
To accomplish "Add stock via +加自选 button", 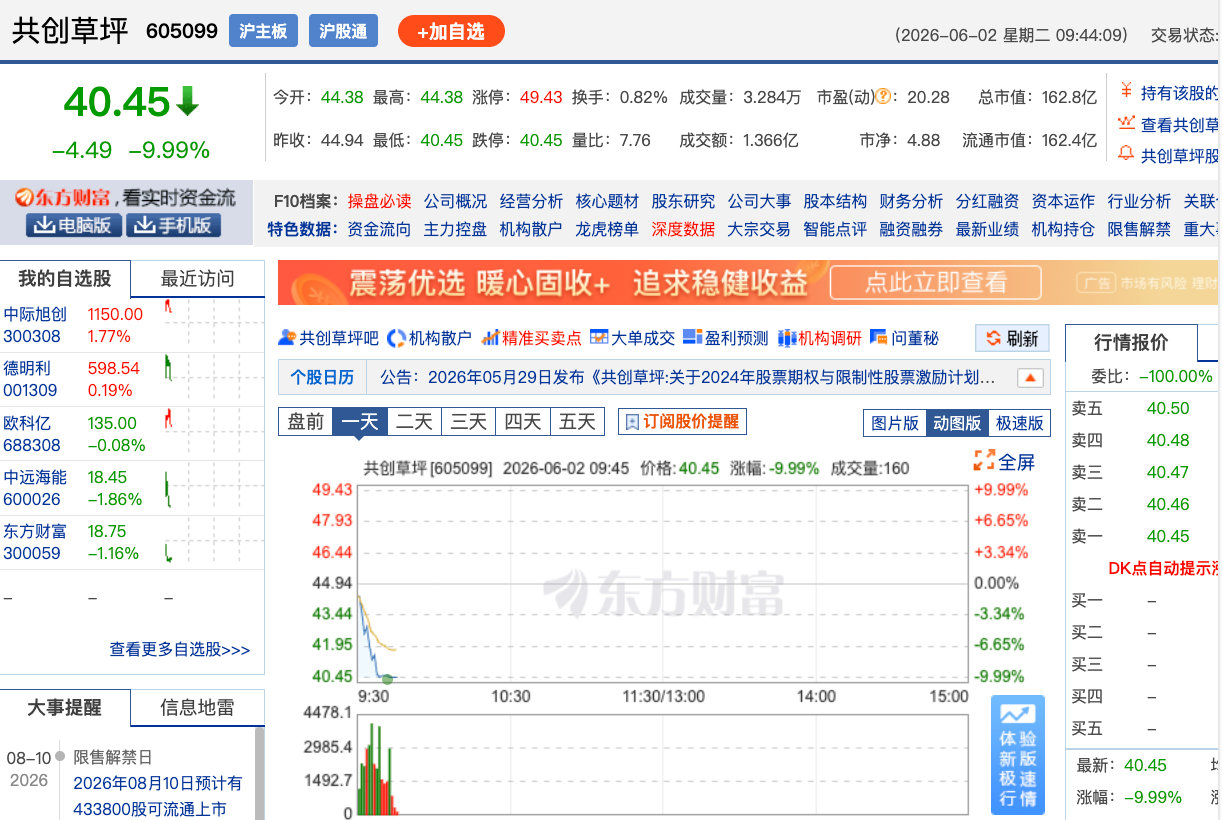I will click(451, 31).
